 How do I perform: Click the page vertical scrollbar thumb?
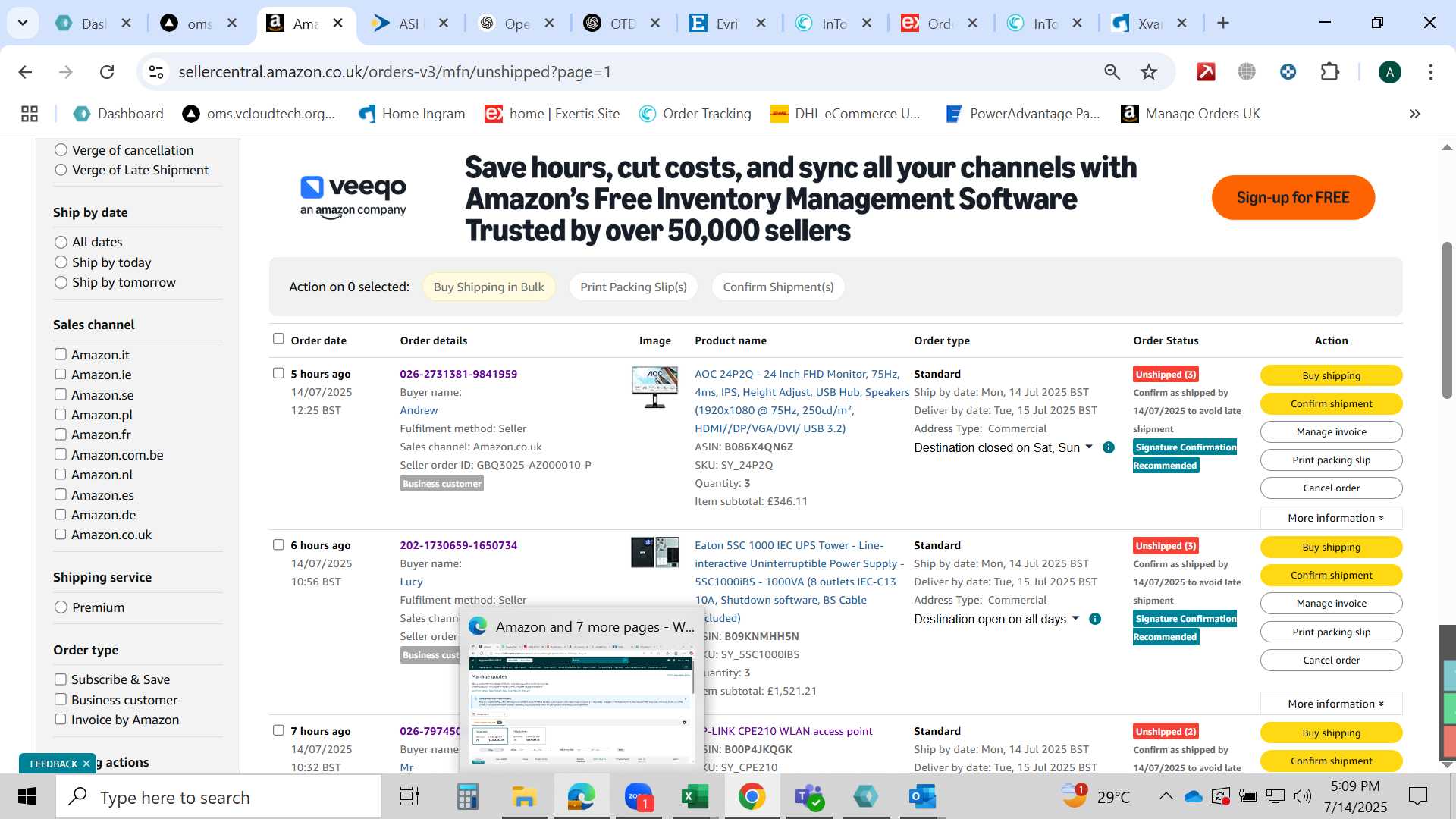pyautogui.click(x=1447, y=320)
